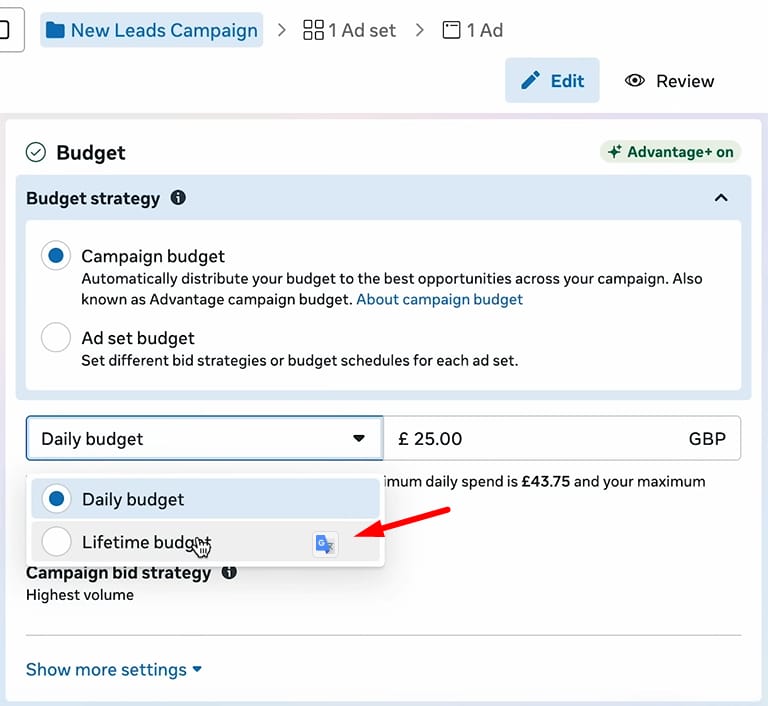
Task: Click the Review button
Action: coord(669,81)
